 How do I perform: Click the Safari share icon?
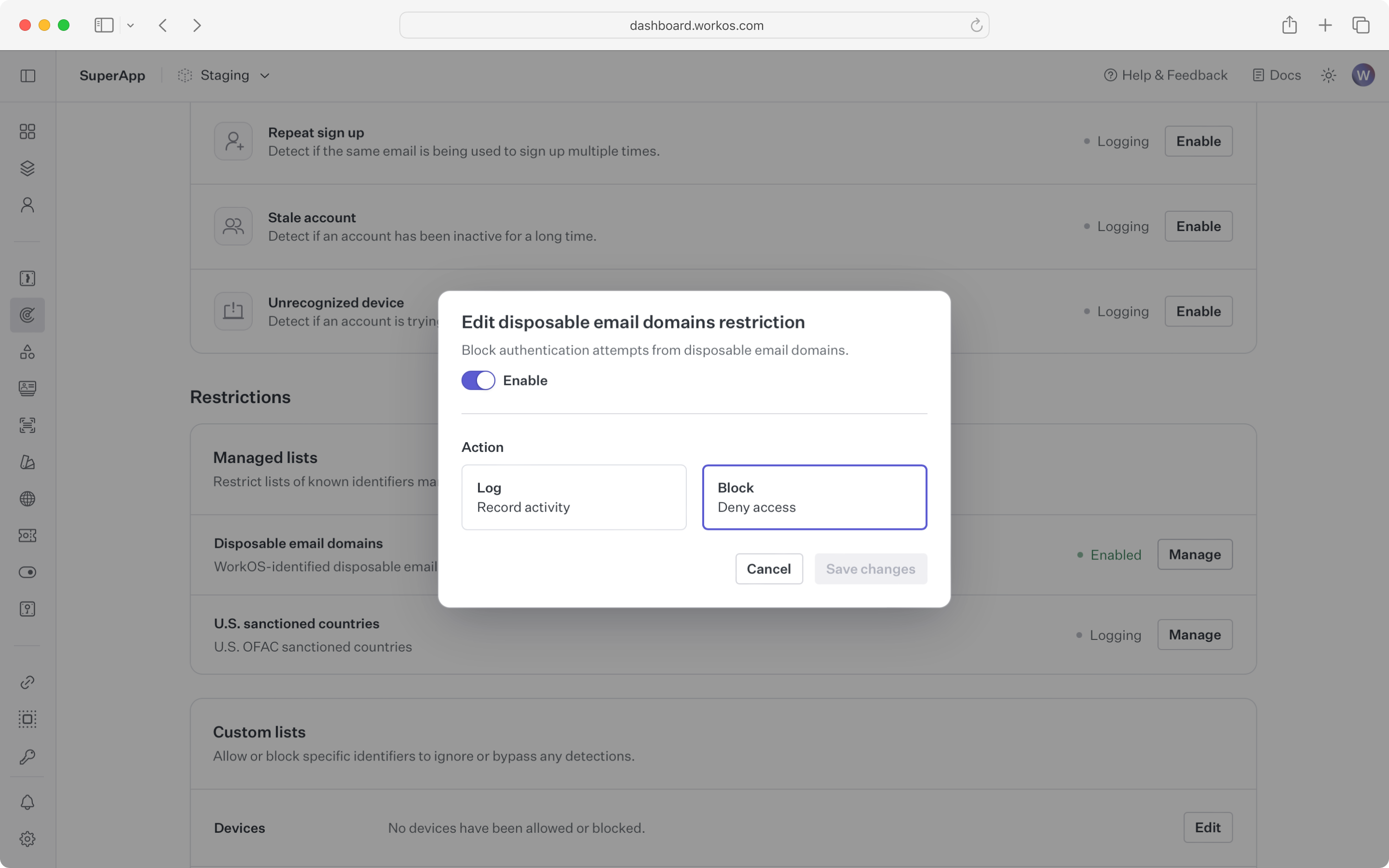click(x=1289, y=25)
